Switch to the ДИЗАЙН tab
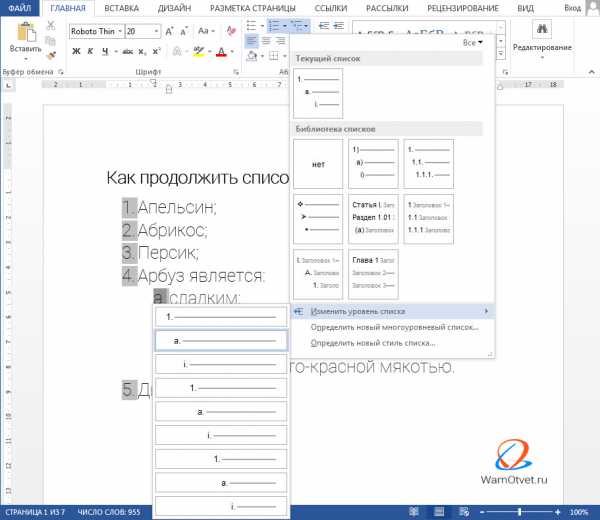The image size is (600, 520). (174, 8)
